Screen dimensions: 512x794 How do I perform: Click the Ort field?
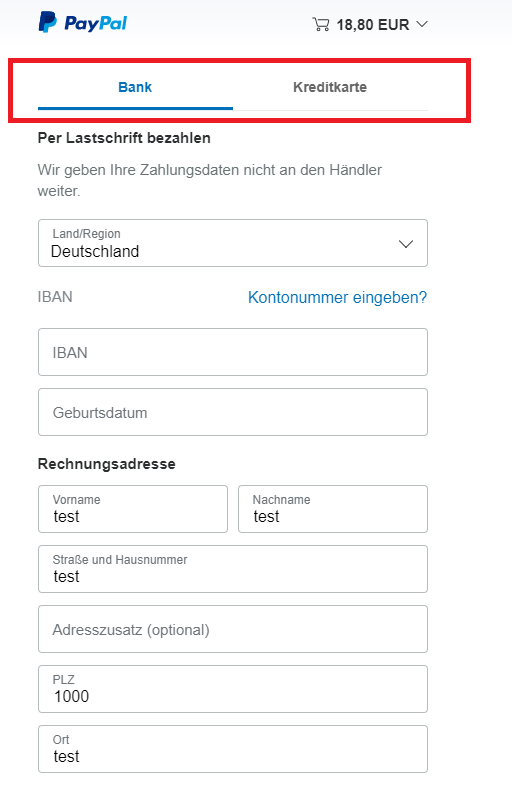point(233,749)
